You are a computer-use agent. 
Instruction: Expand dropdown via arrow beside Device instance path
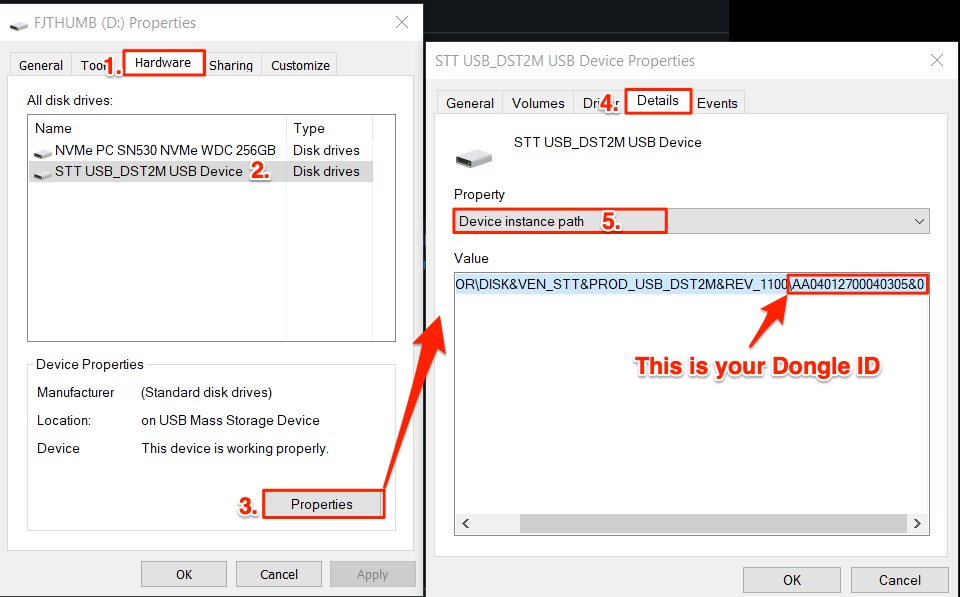[x=919, y=221]
